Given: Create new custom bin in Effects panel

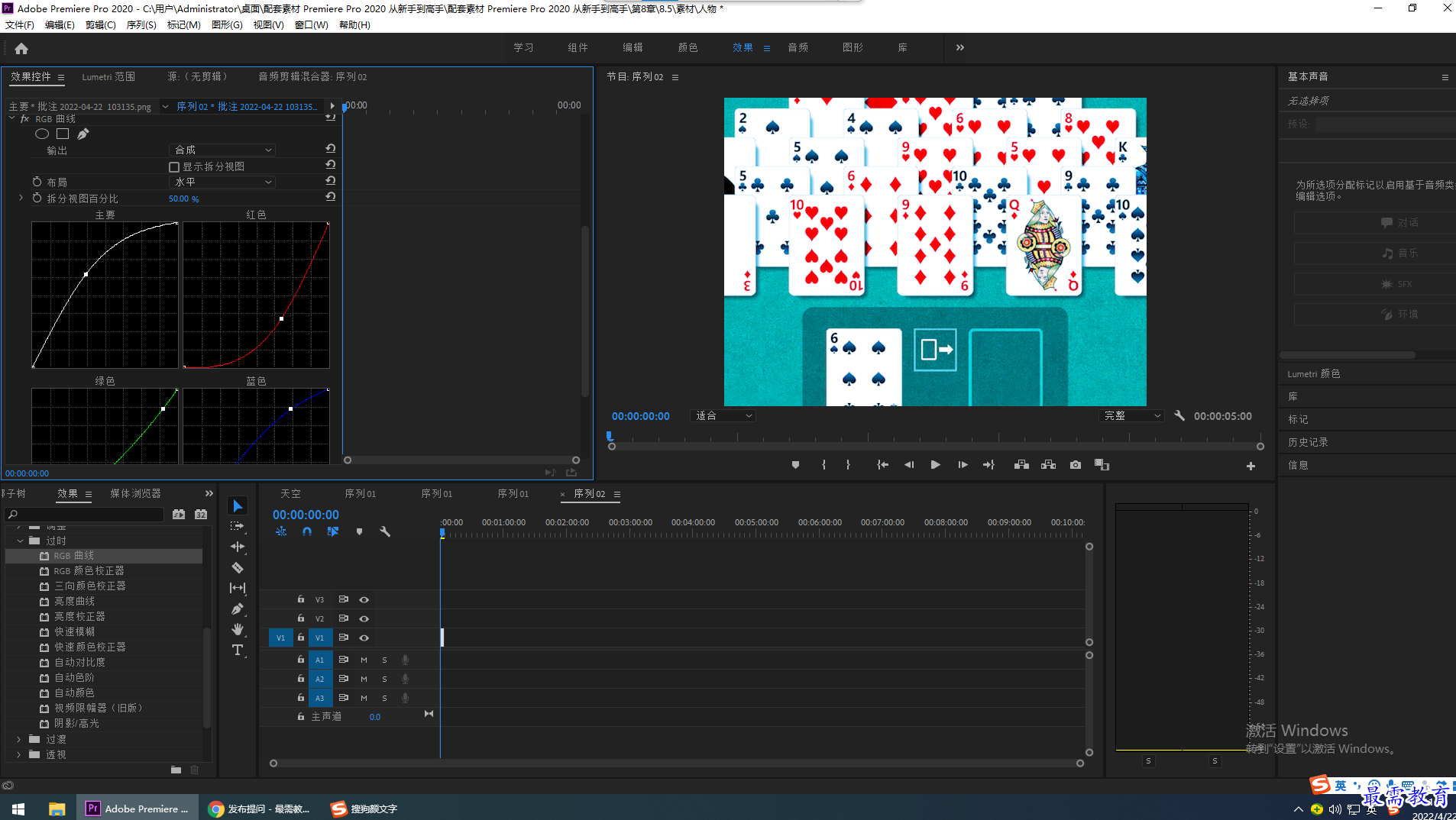Looking at the screenshot, I should (176, 770).
